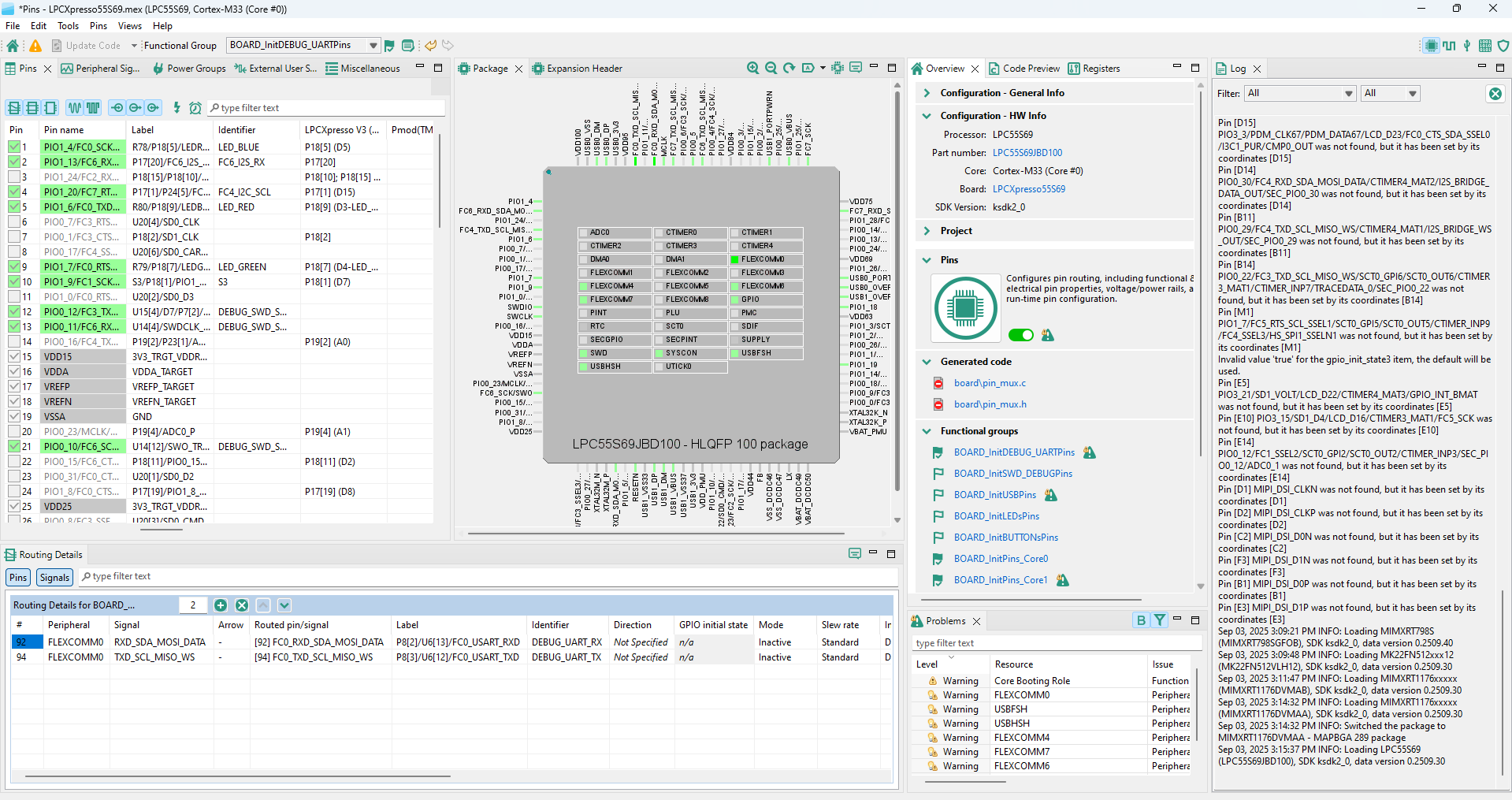Click the undo arrow in the toolbar
Image resolution: width=1512 pixels, height=800 pixels.
click(430, 46)
